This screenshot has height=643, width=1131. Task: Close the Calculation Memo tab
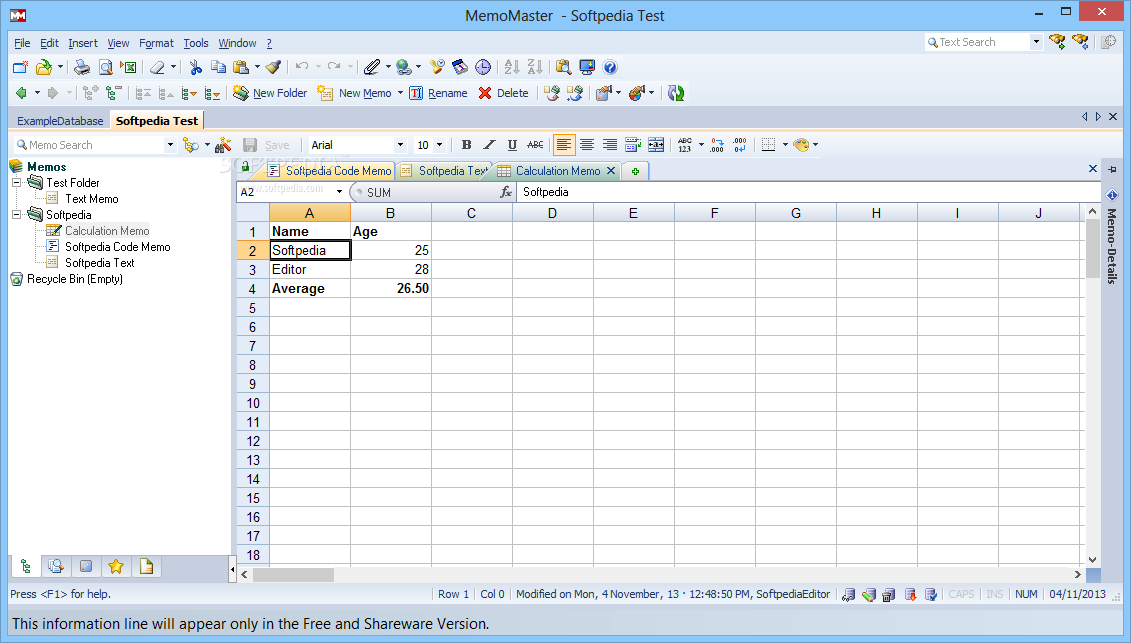(x=611, y=171)
